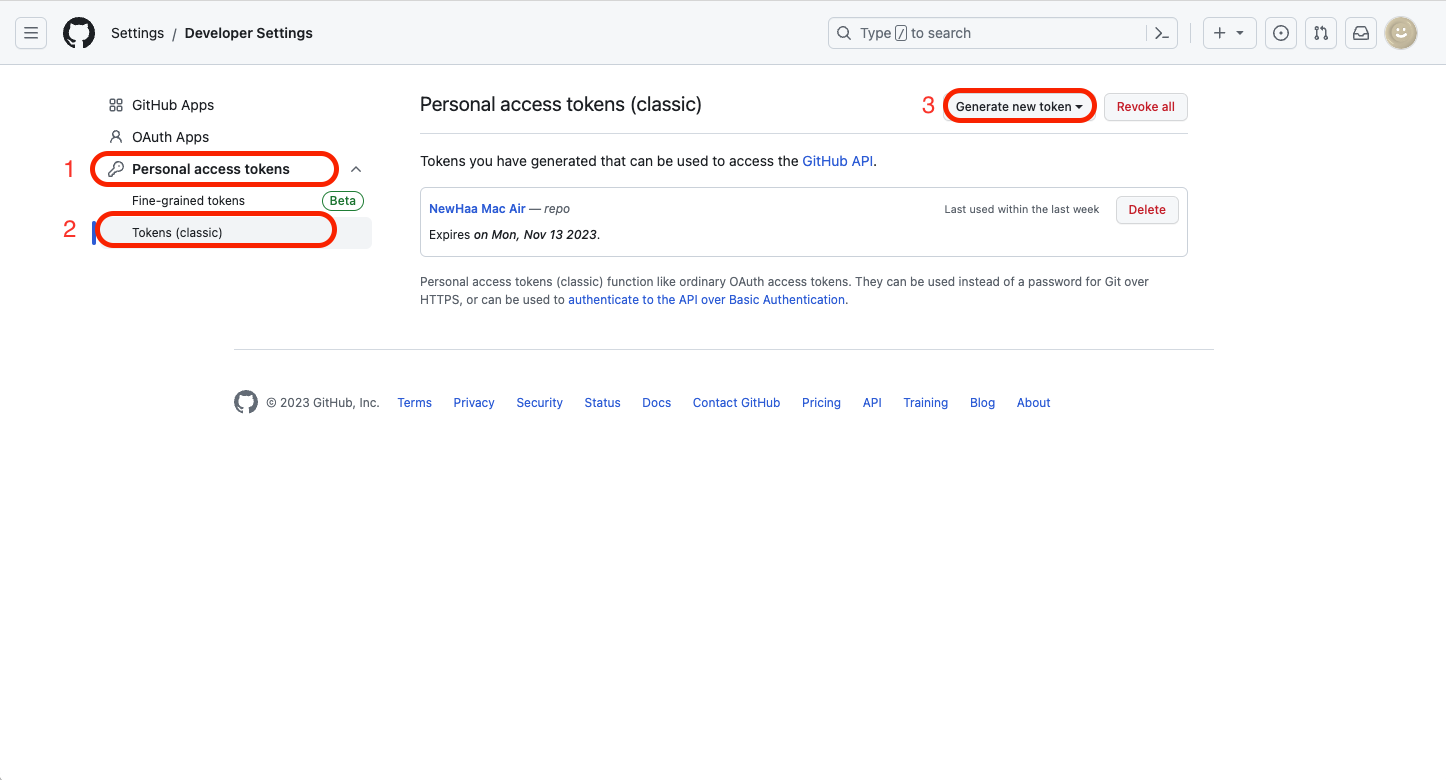Go to GitHub home via Octocat logo
This screenshot has width=1446, height=780.
tap(79, 33)
